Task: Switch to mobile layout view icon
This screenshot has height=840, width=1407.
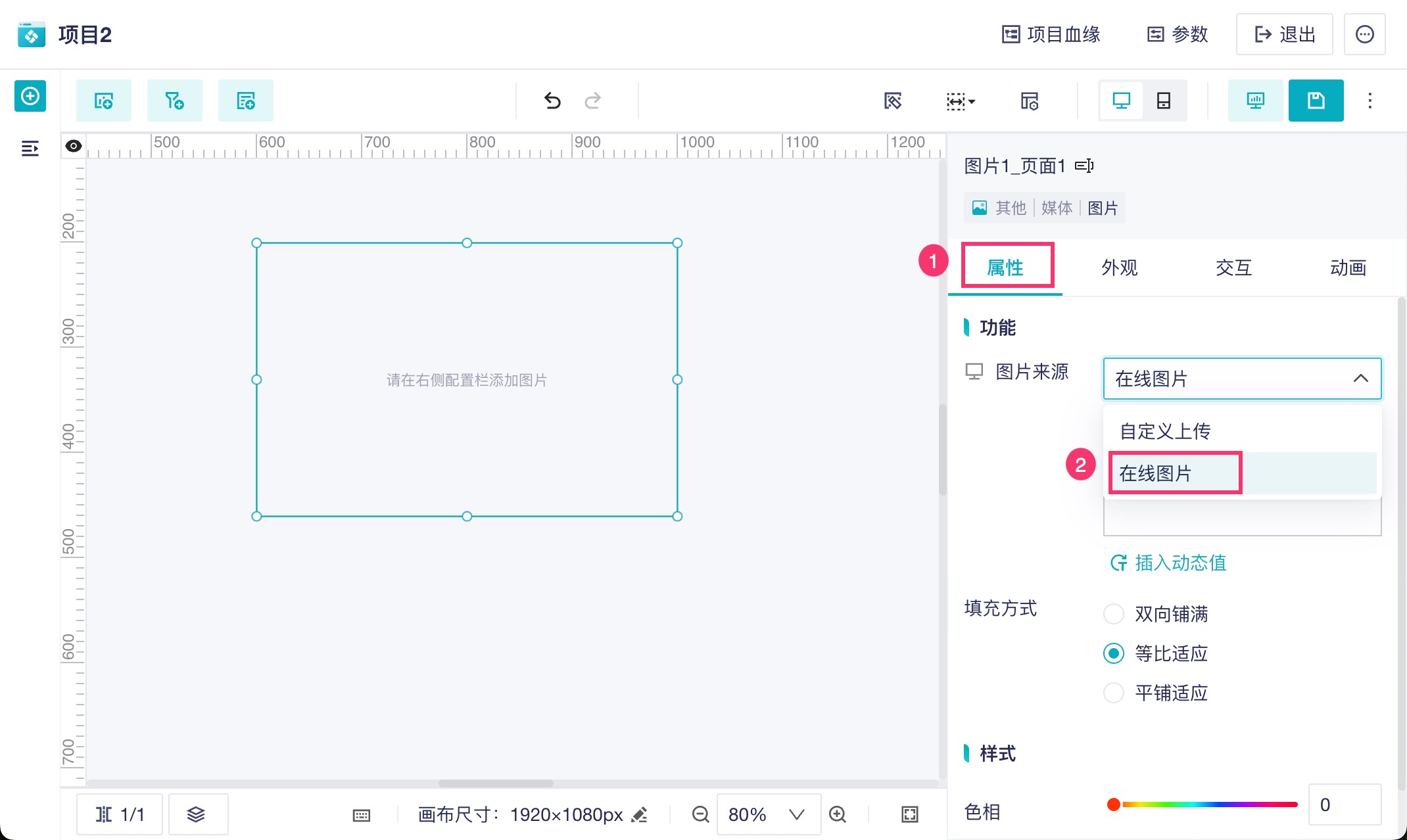Action: click(1163, 101)
